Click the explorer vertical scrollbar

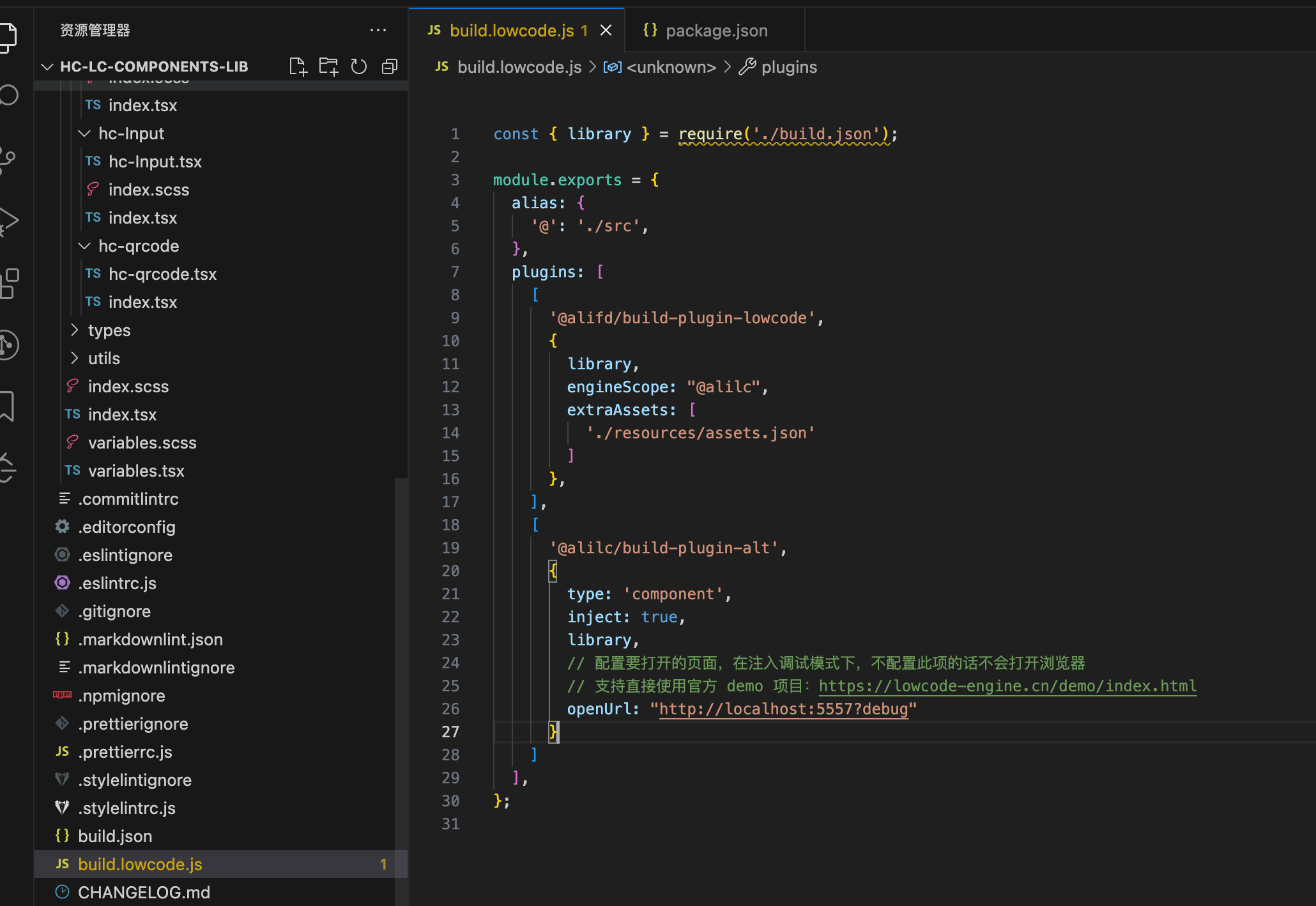click(401, 639)
